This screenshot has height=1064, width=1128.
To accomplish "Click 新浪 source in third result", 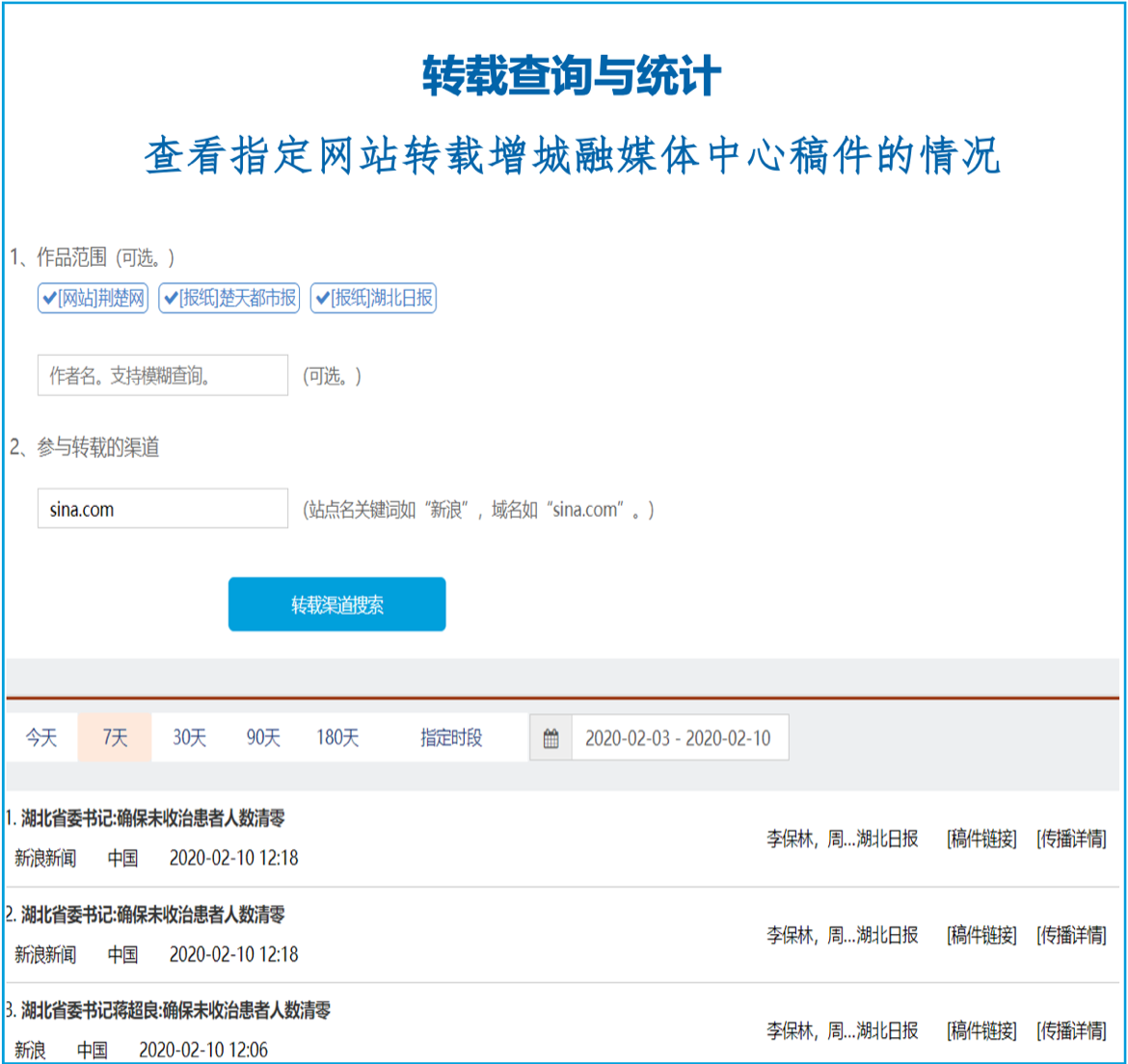I will click(30, 1051).
